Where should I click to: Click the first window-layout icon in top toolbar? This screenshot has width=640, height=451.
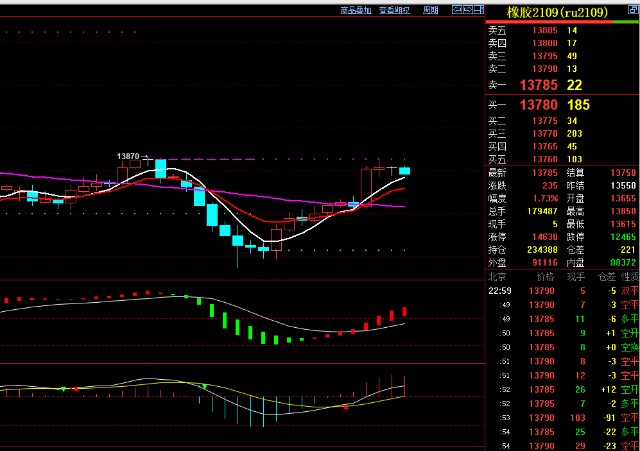coord(457,10)
